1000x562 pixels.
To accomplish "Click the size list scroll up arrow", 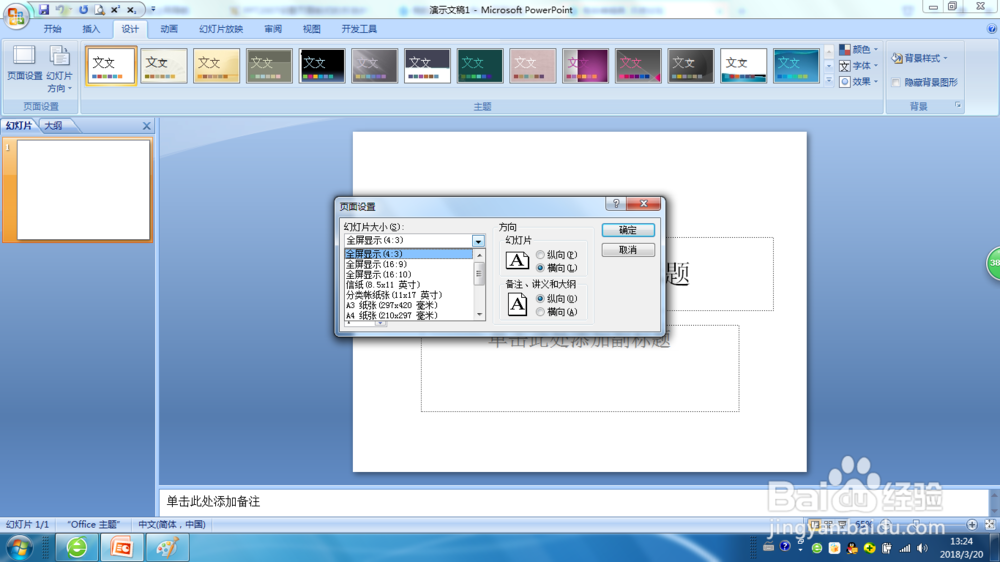I will coord(480,255).
